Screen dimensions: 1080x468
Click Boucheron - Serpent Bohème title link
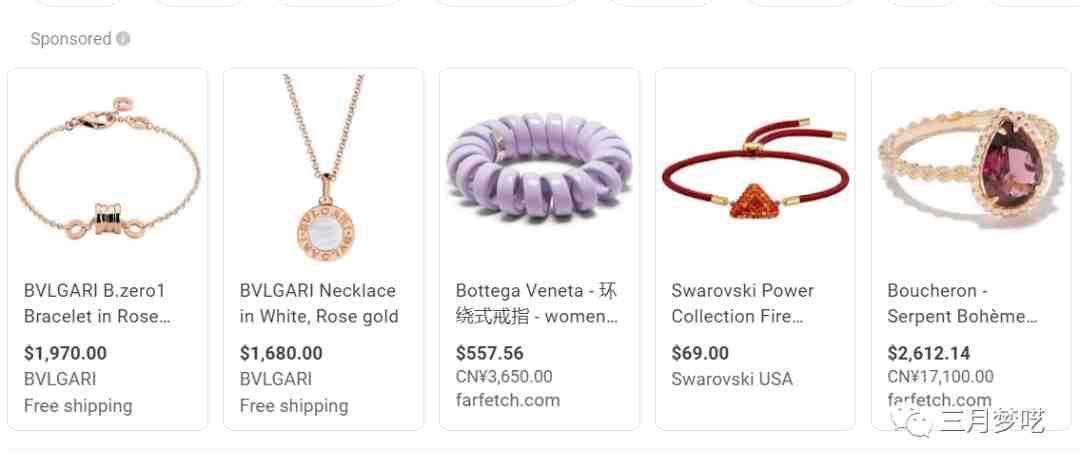962,304
